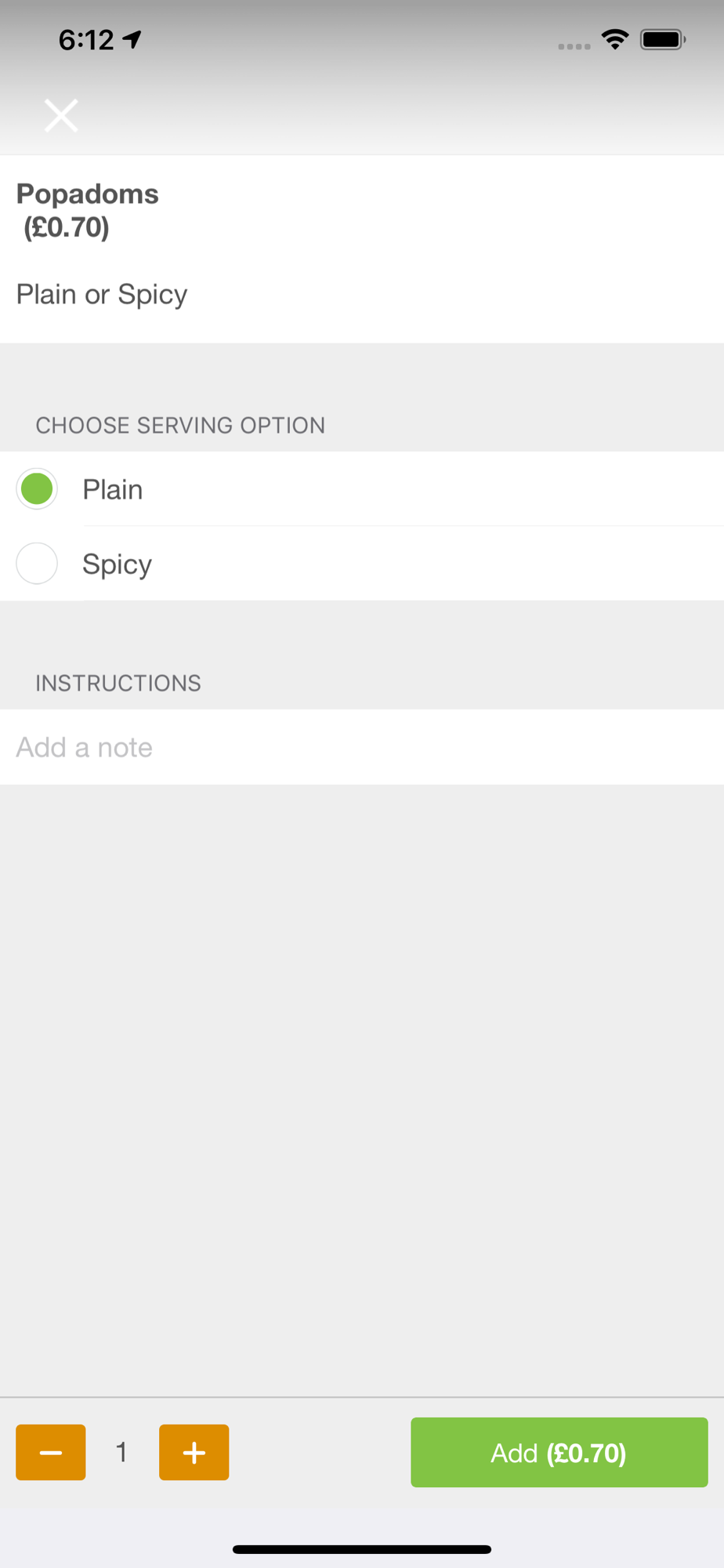Image resolution: width=724 pixels, height=1568 pixels.
Task: Tap the Choose Serving Option header
Action: pyautogui.click(x=180, y=425)
